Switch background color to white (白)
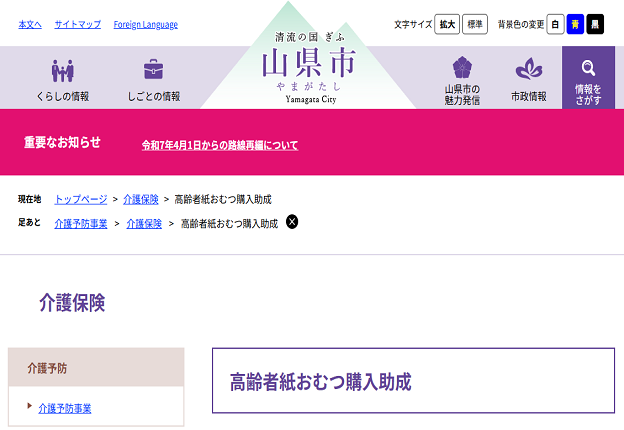Viewport: 624px width, 430px height. [x=555, y=24]
